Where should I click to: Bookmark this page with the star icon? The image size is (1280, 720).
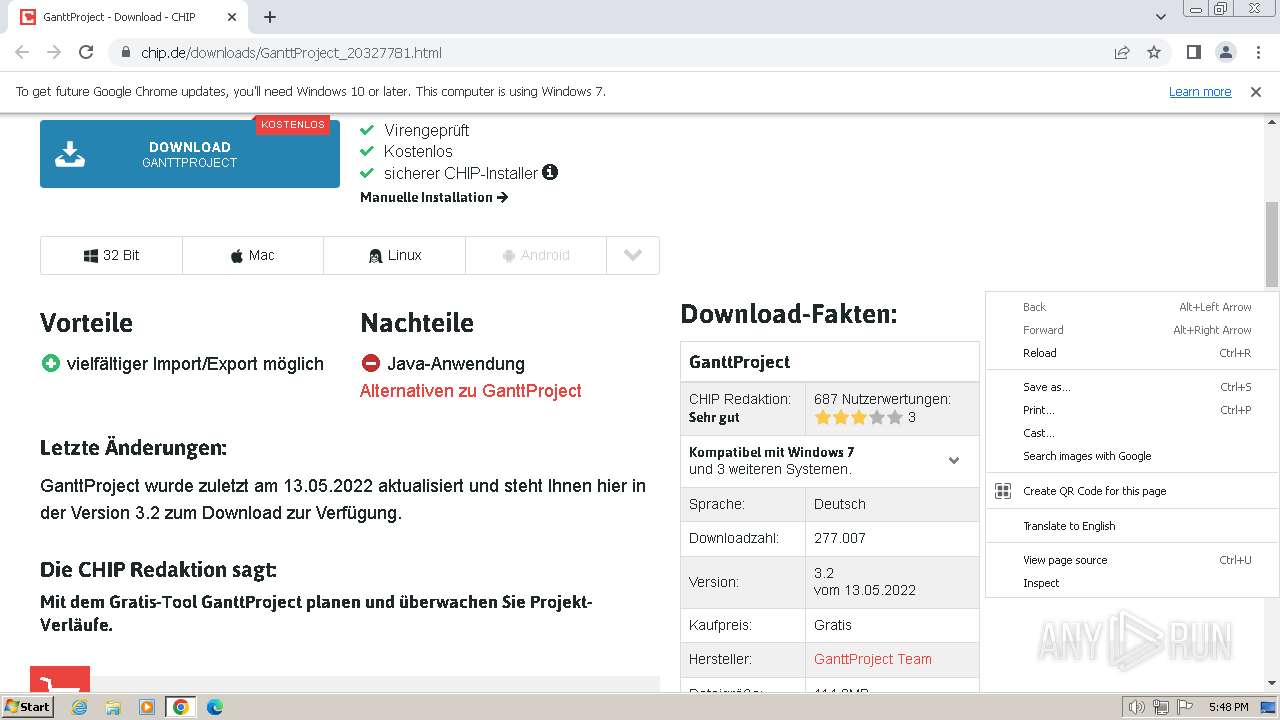point(1154,52)
